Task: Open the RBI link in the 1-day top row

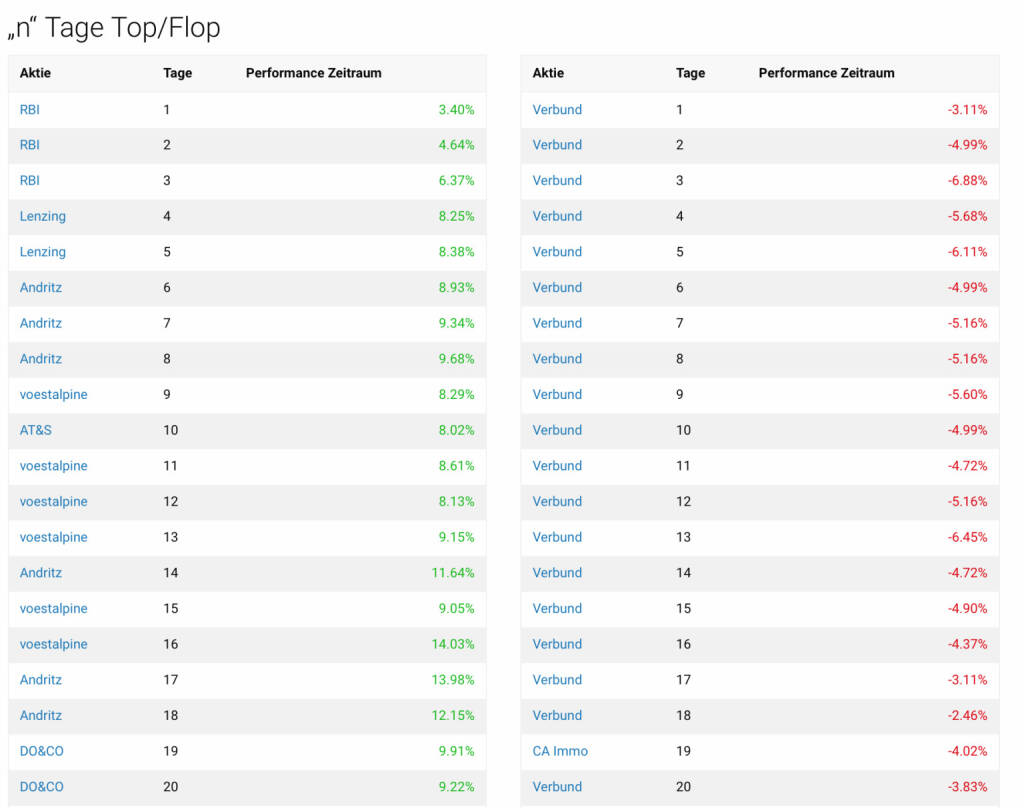Action: 29,110
